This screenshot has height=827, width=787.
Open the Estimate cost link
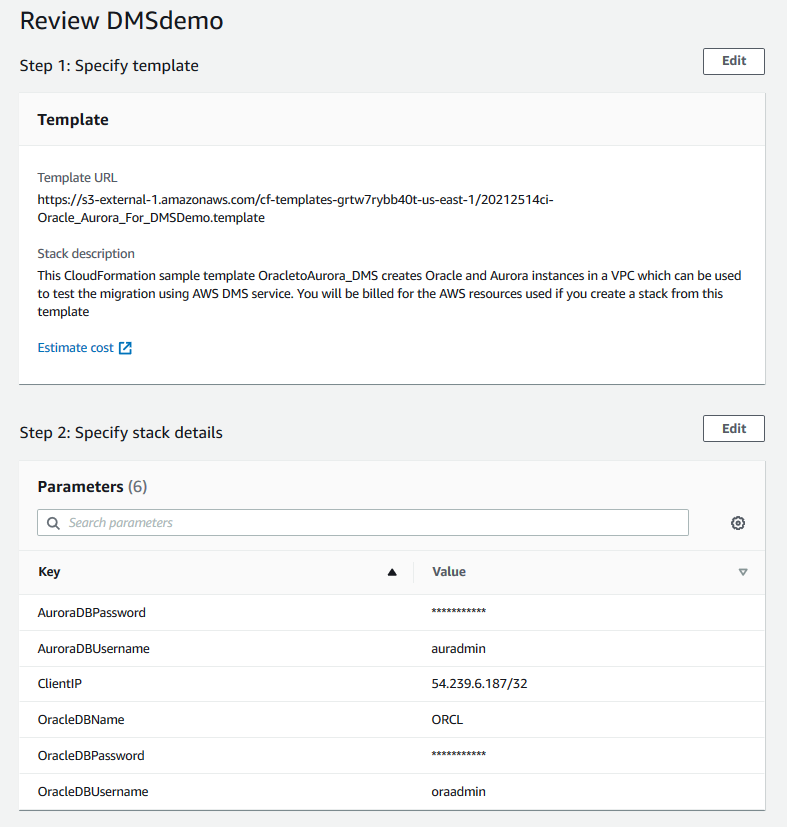pos(75,348)
